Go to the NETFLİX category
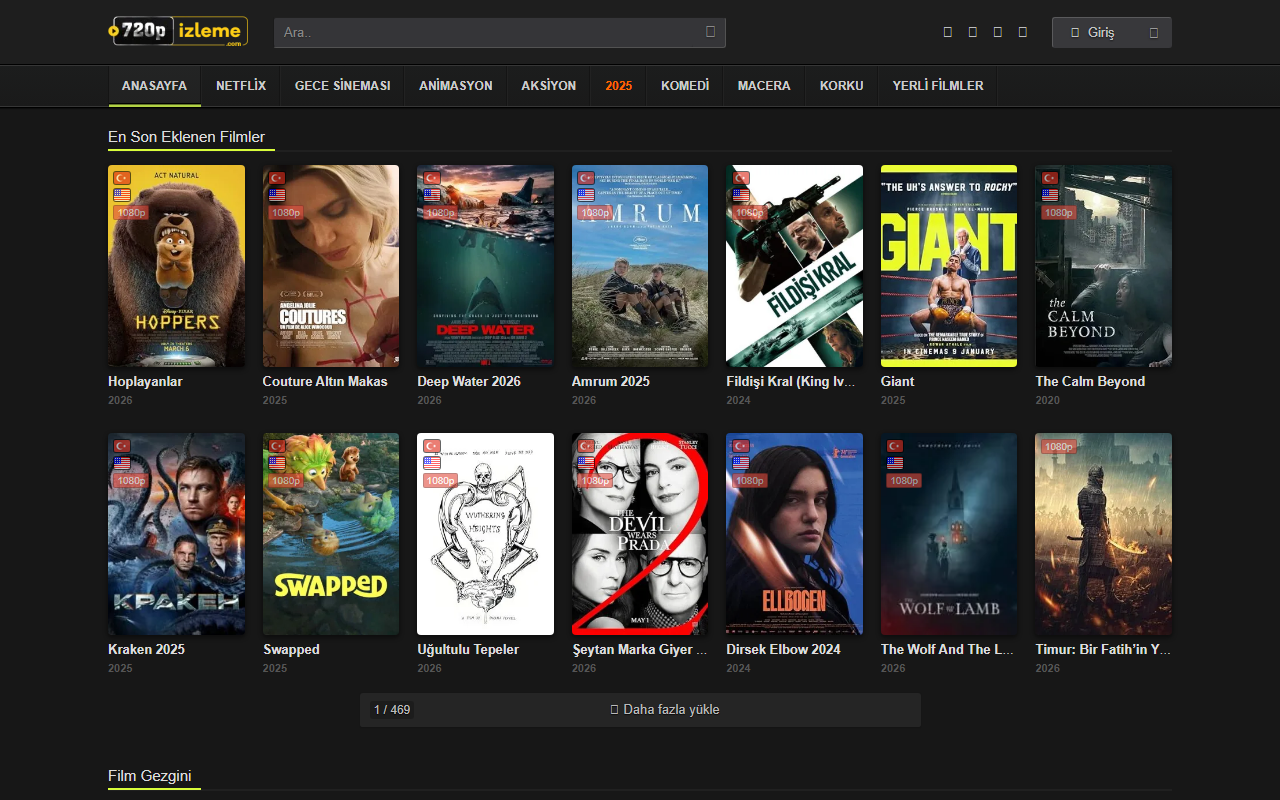The width and height of the screenshot is (1280, 800). point(241,86)
